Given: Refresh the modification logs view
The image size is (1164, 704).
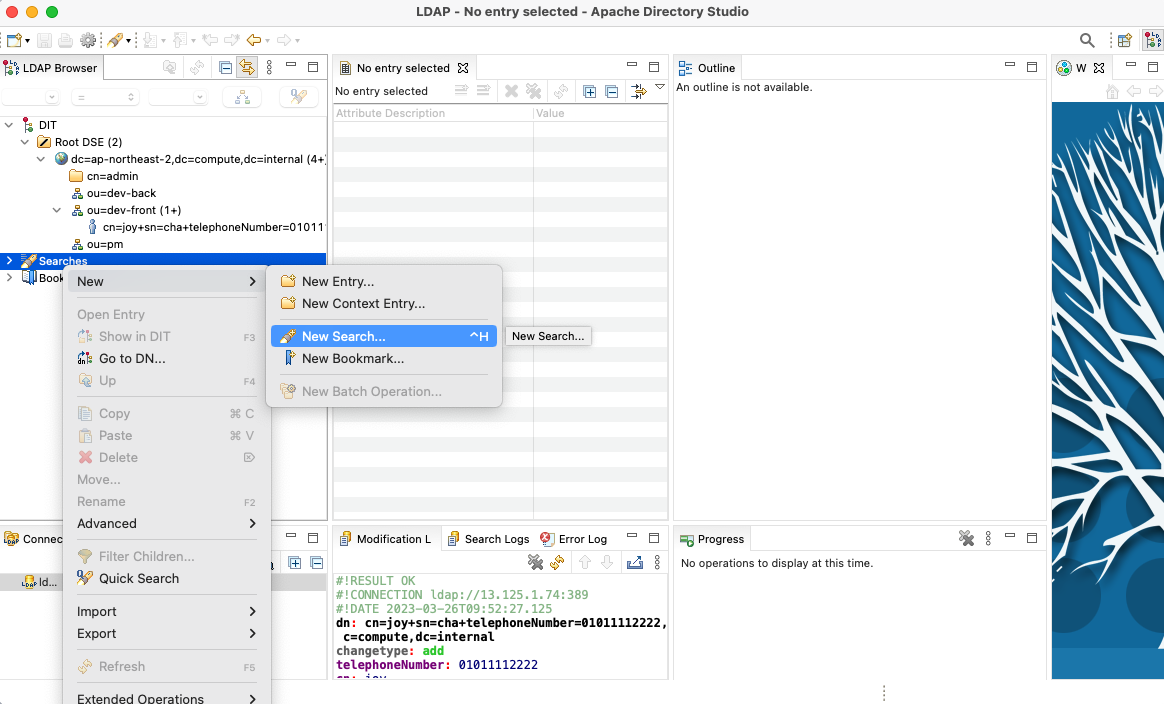Looking at the screenshot, I should pyautogui.click(x=557, y=562).
